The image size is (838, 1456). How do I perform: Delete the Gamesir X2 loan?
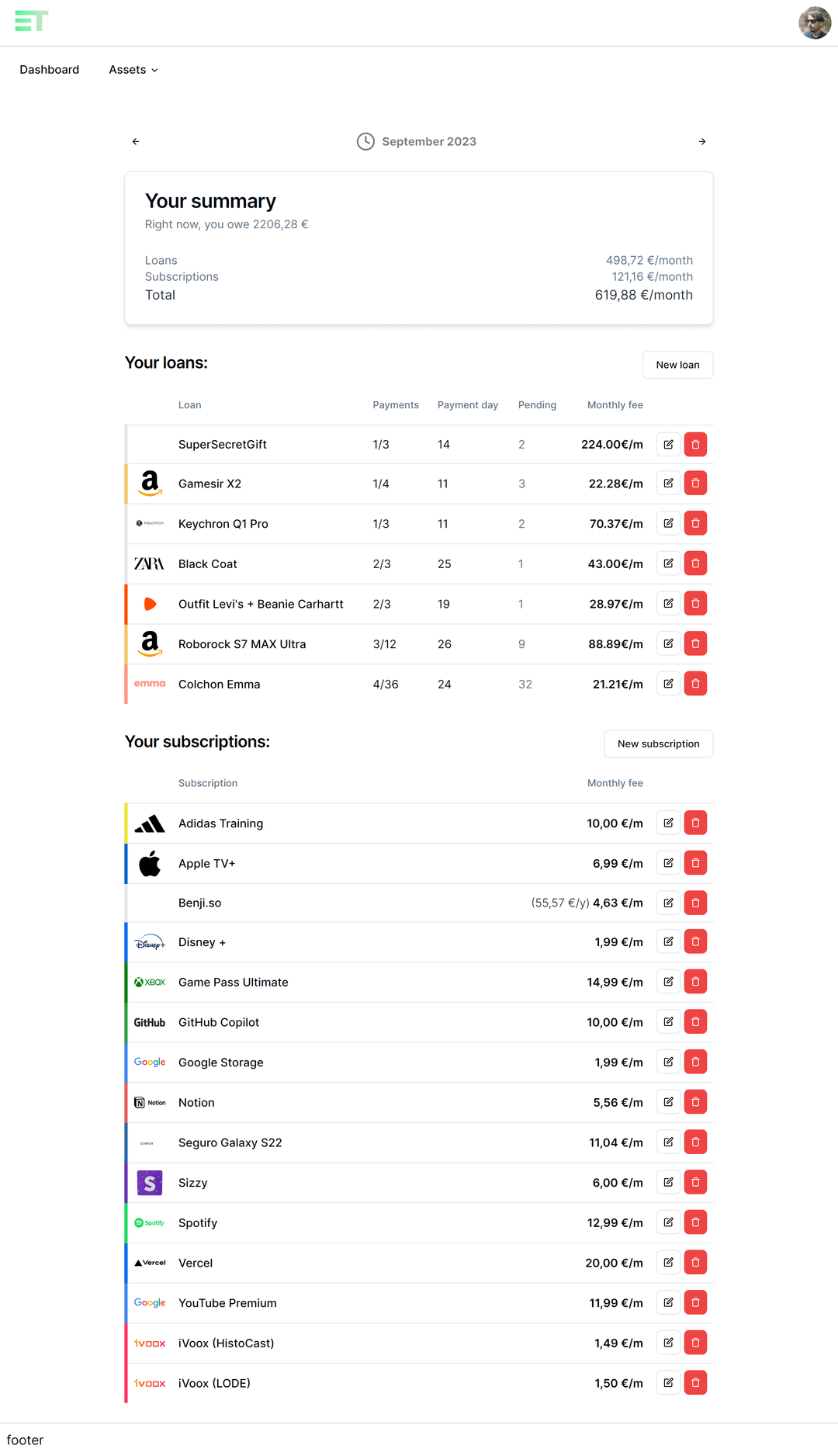pos(695,484)
